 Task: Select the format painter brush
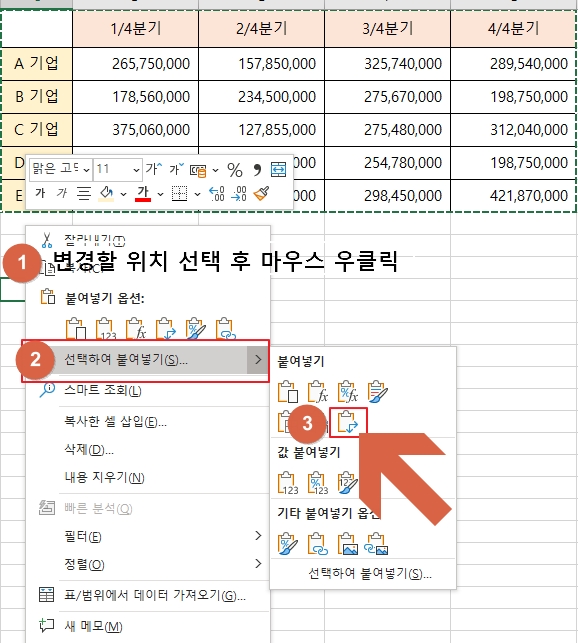[x=261, y=193]
